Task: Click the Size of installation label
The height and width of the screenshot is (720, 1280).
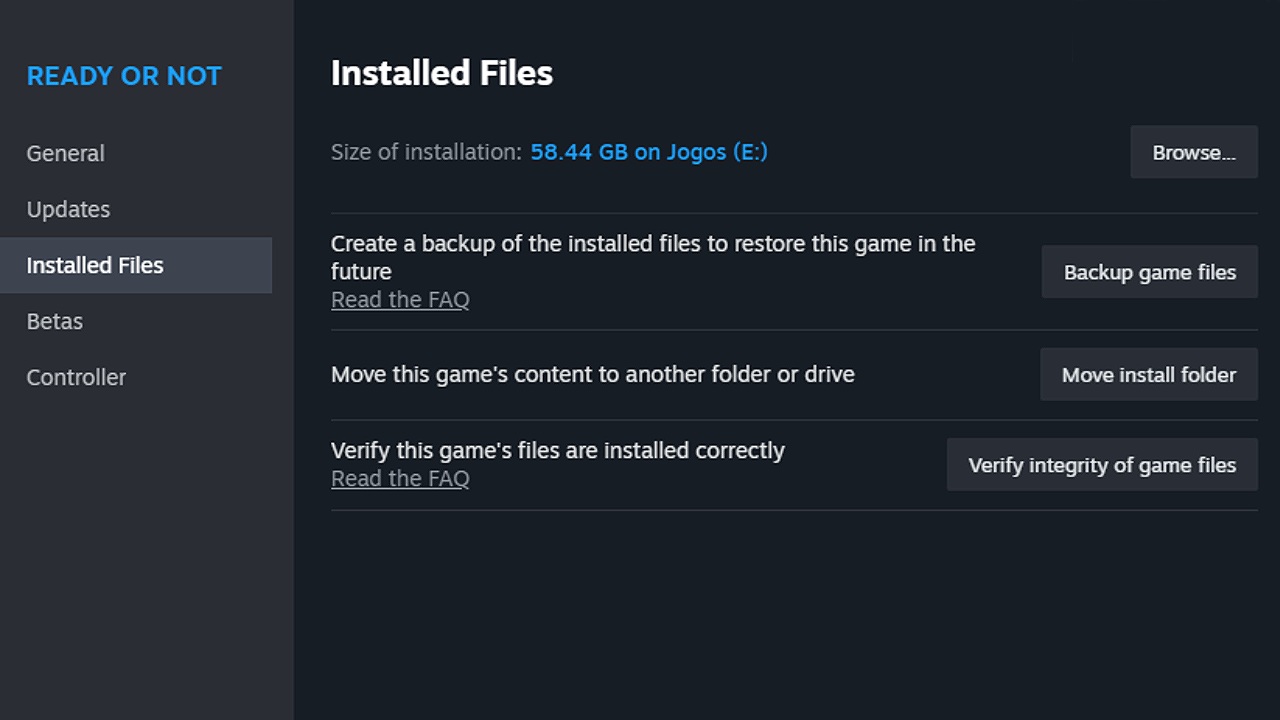Action: coord(424,152)
